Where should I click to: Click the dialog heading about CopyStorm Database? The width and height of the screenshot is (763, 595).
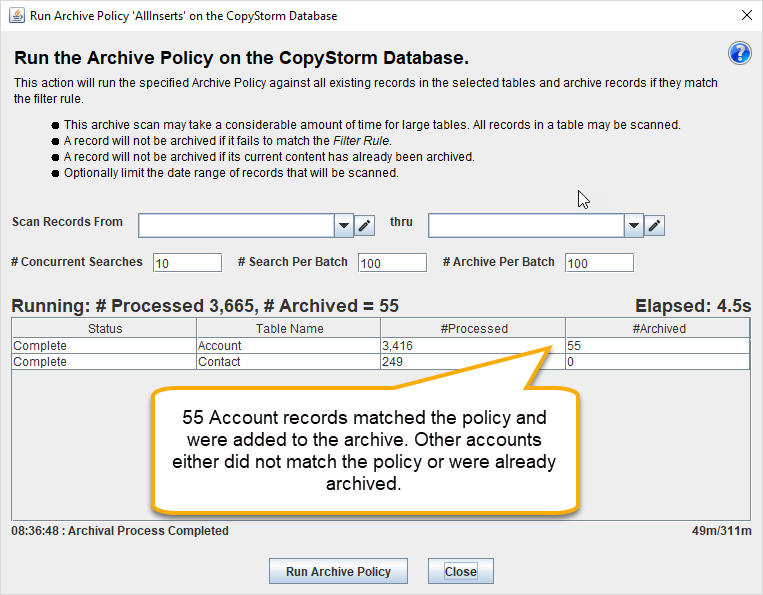[241, 57]
